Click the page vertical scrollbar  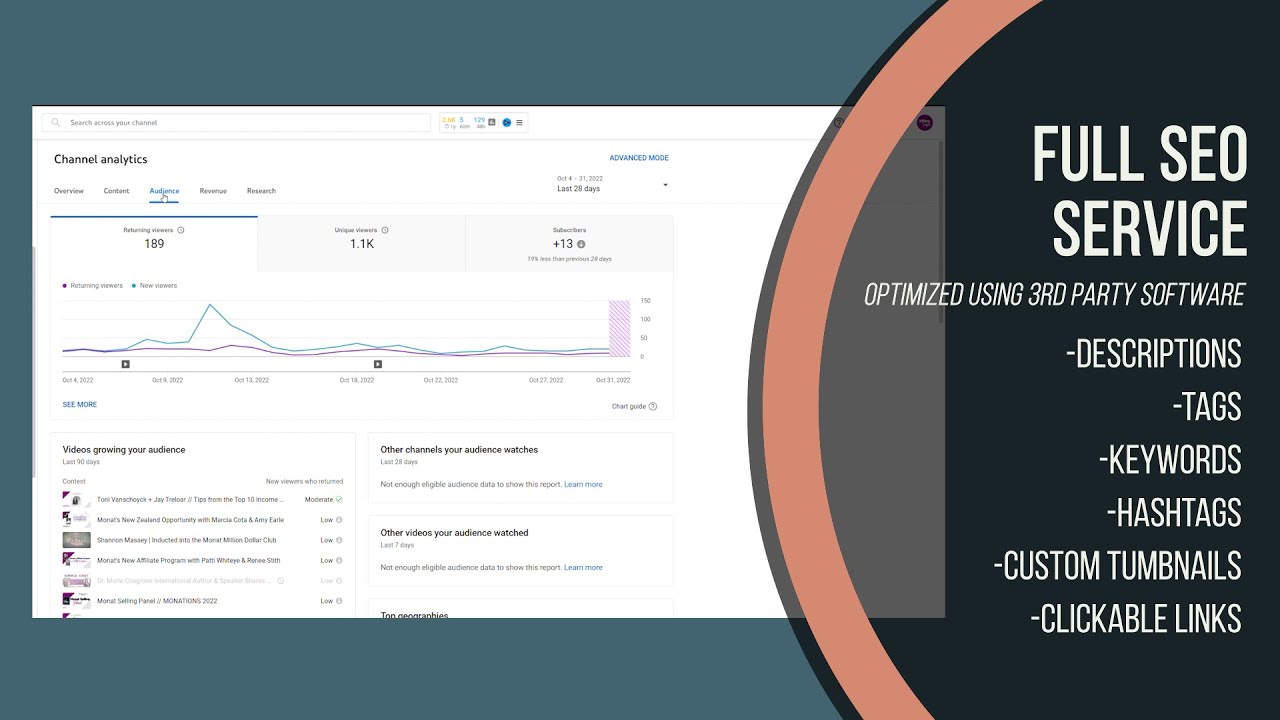941,230
